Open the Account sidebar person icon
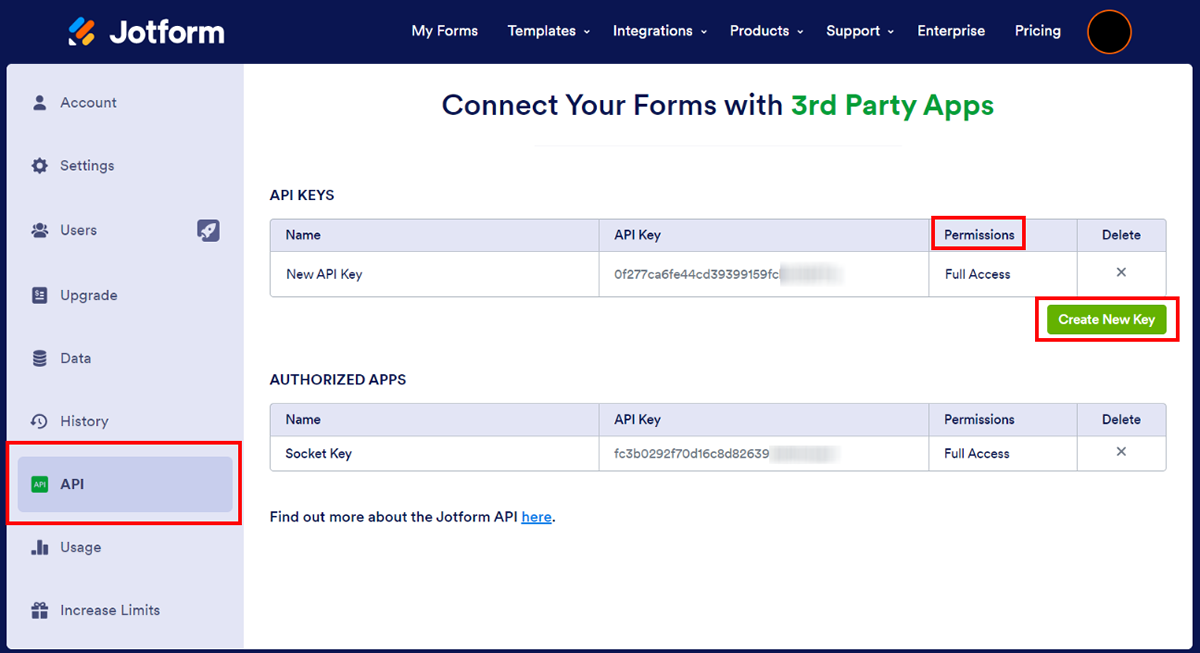The height and width of the screenshot is (653, 1200). click(x=40, y=103)
